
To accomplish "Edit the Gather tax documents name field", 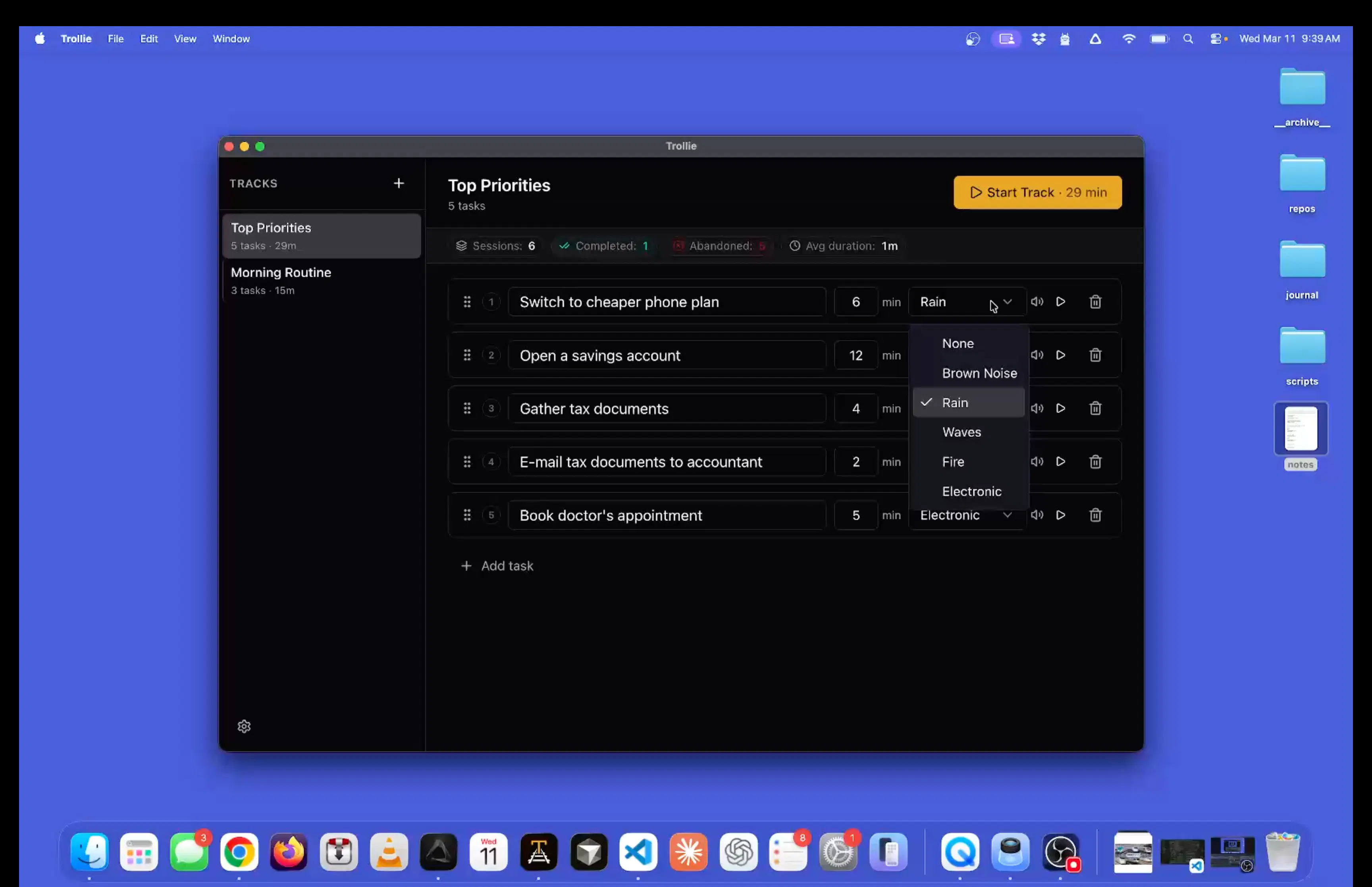I will (x=667, y=409).
